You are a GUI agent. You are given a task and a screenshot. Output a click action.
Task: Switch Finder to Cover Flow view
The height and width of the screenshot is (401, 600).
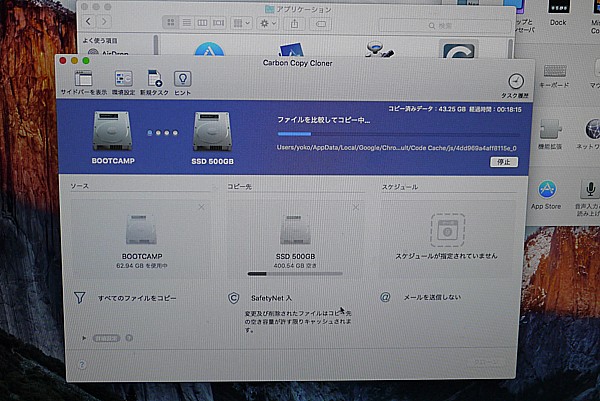click(218, 23)
